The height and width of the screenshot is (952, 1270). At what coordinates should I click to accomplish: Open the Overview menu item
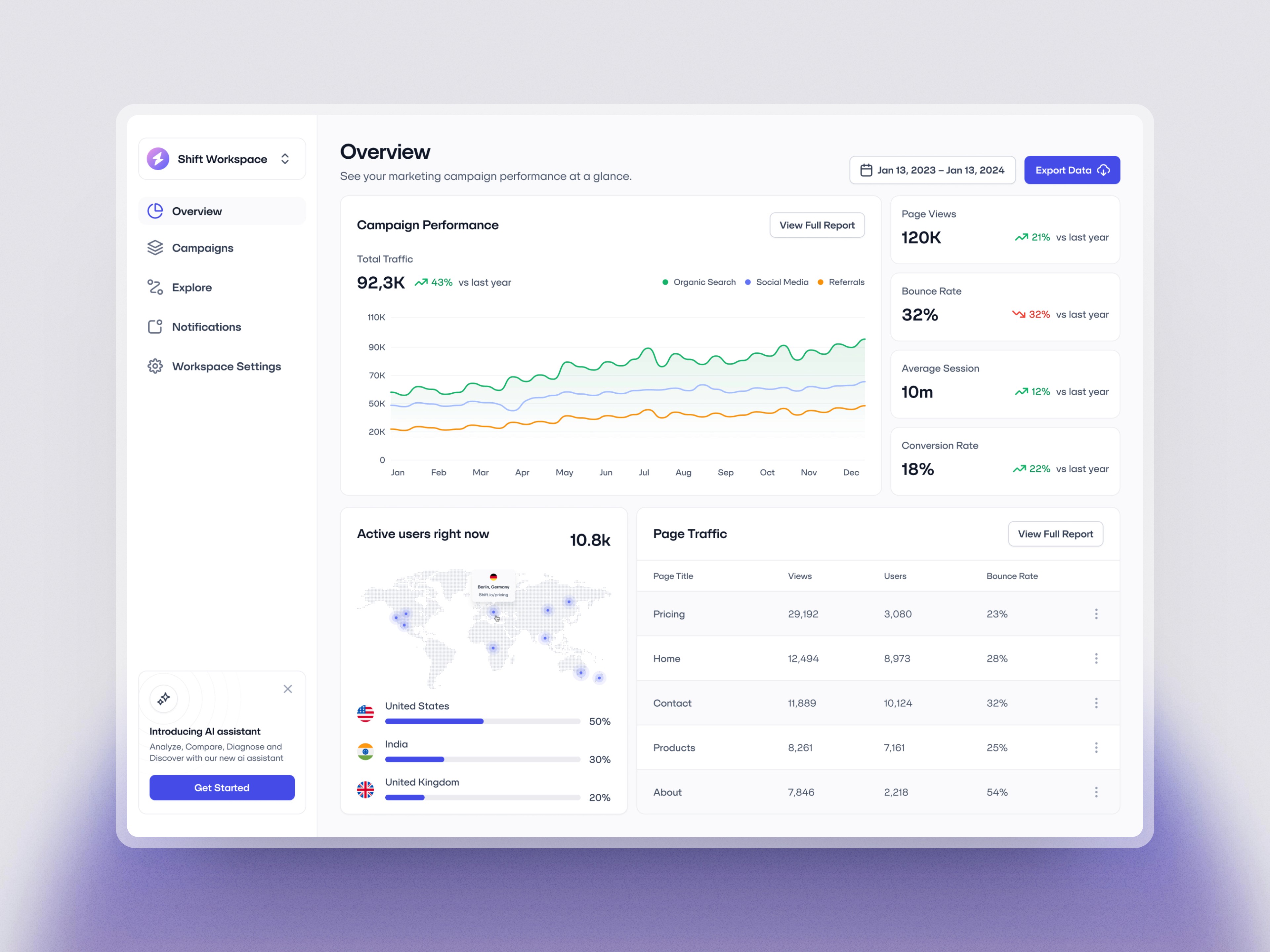[x=222, y=211]
